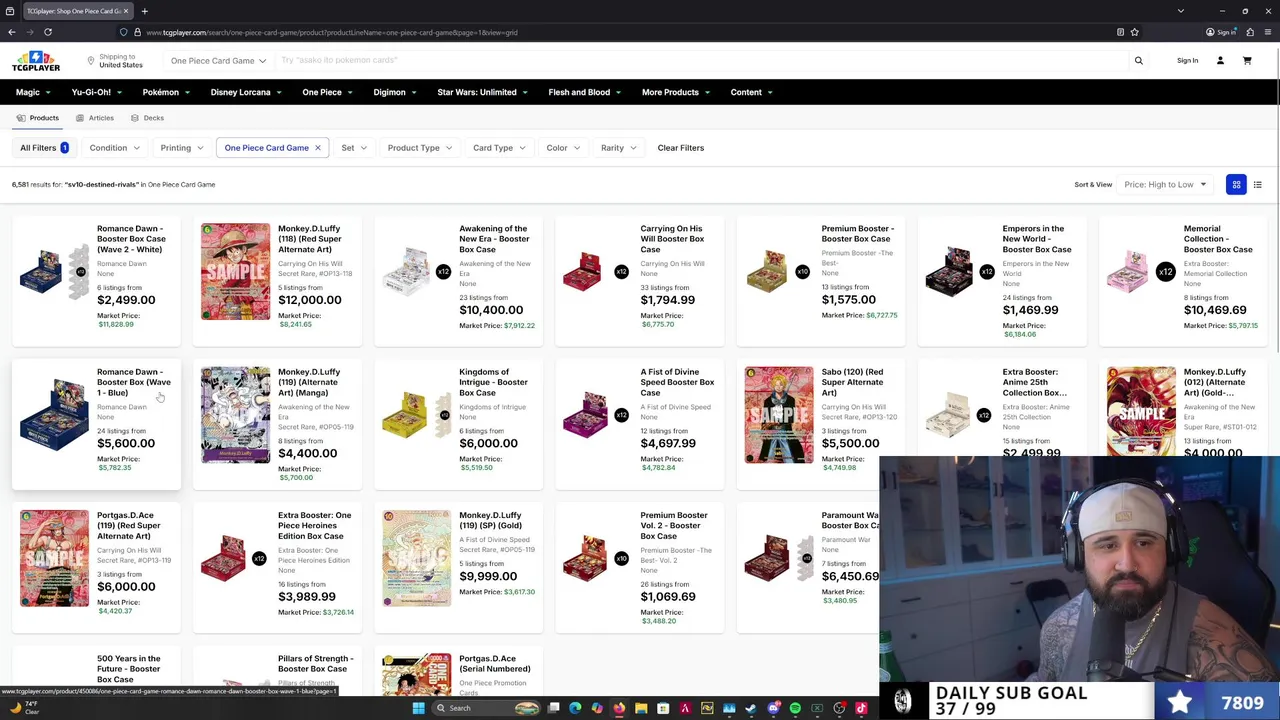Open the user account icon
1280x720 pixels.
(1220, 61)
